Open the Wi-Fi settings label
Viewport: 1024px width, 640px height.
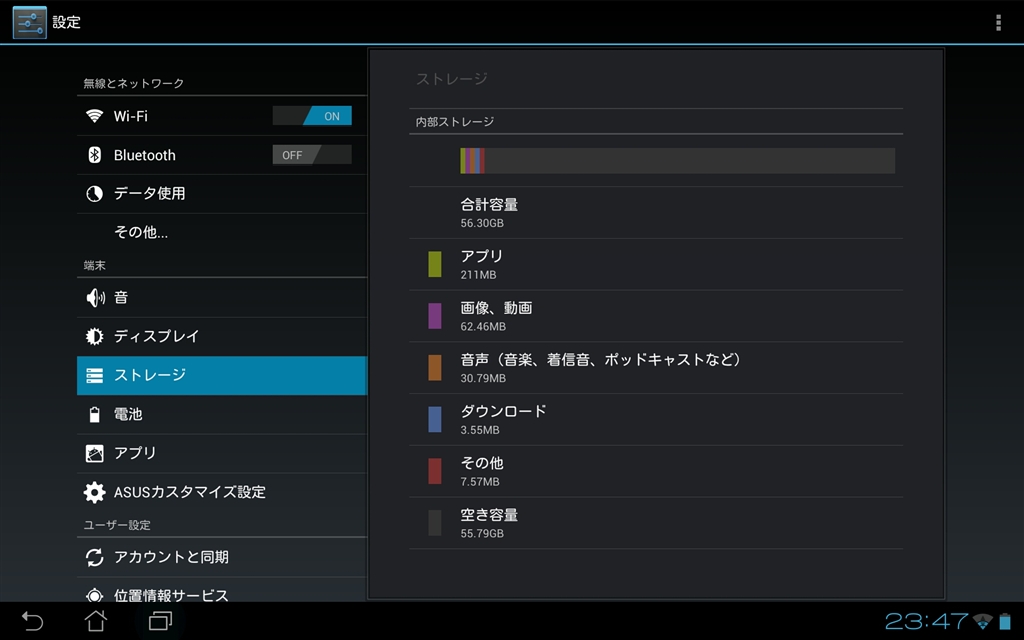click(x=131, y=116)
